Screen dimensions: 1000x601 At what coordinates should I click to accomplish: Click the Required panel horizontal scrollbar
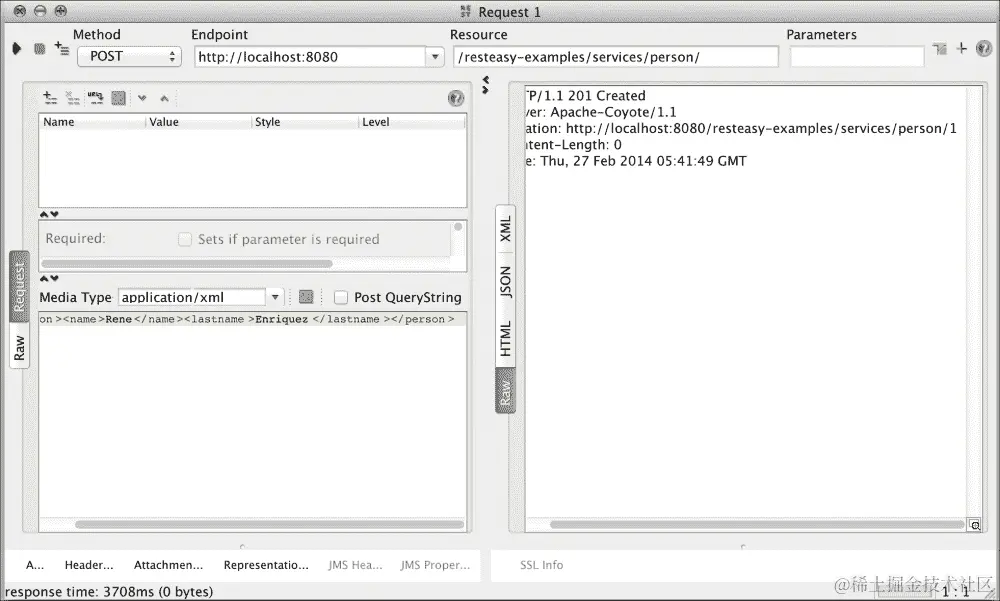click(187, 263)
